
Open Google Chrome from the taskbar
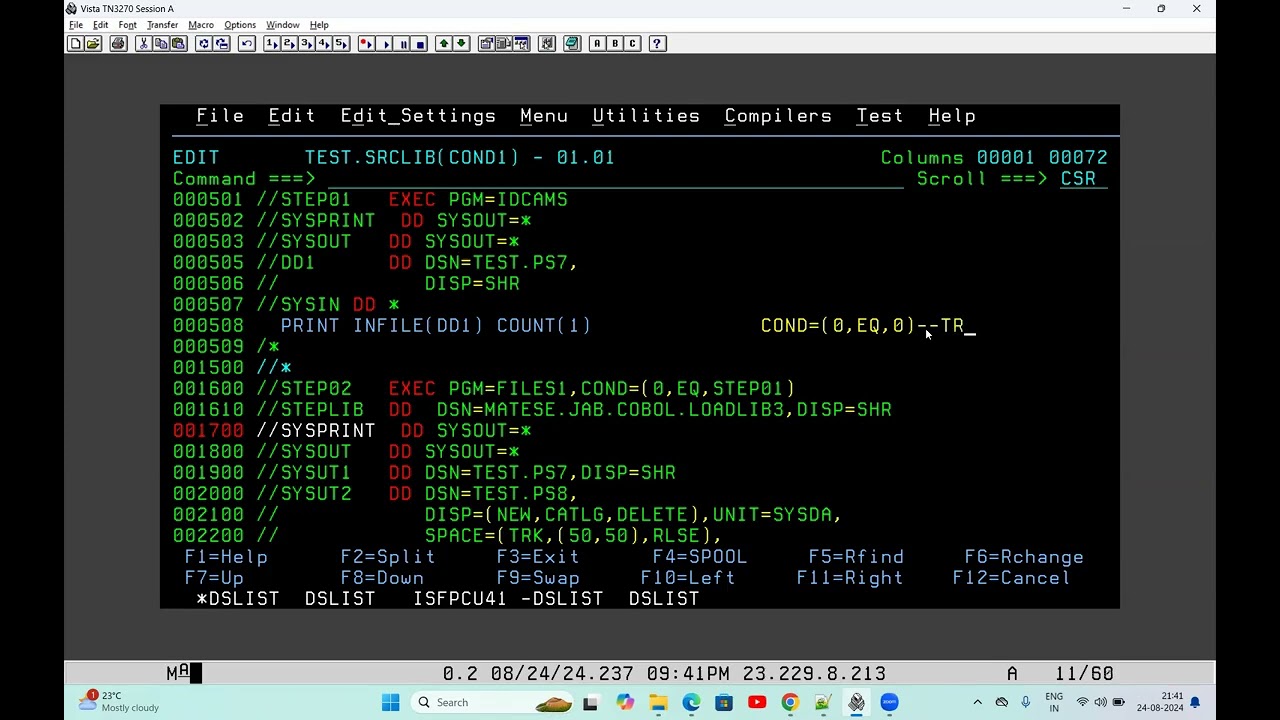790,702
